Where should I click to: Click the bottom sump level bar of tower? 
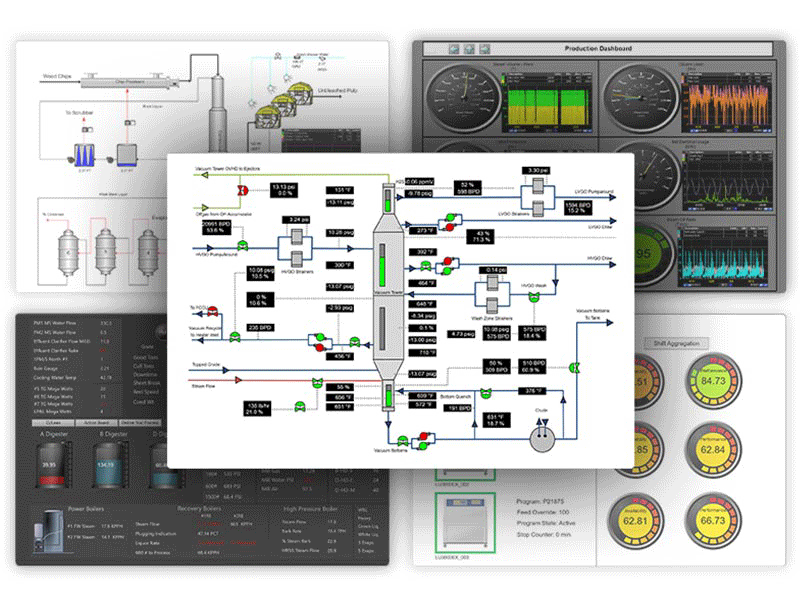click(389, 396)
